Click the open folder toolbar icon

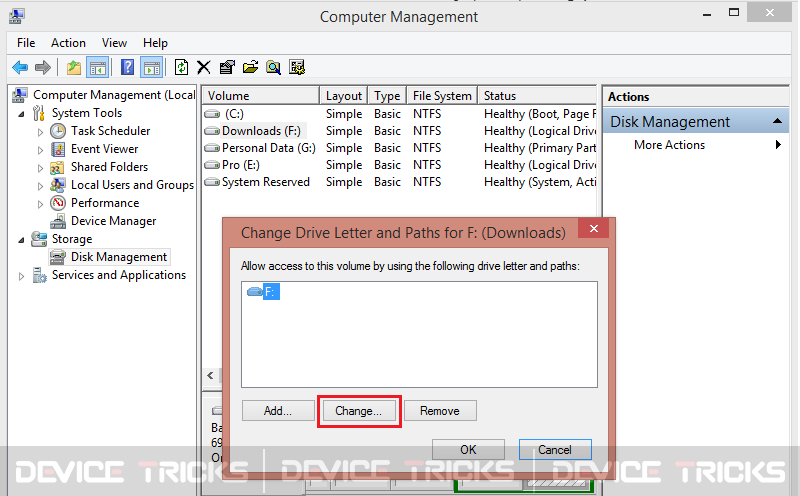point(250,67)
